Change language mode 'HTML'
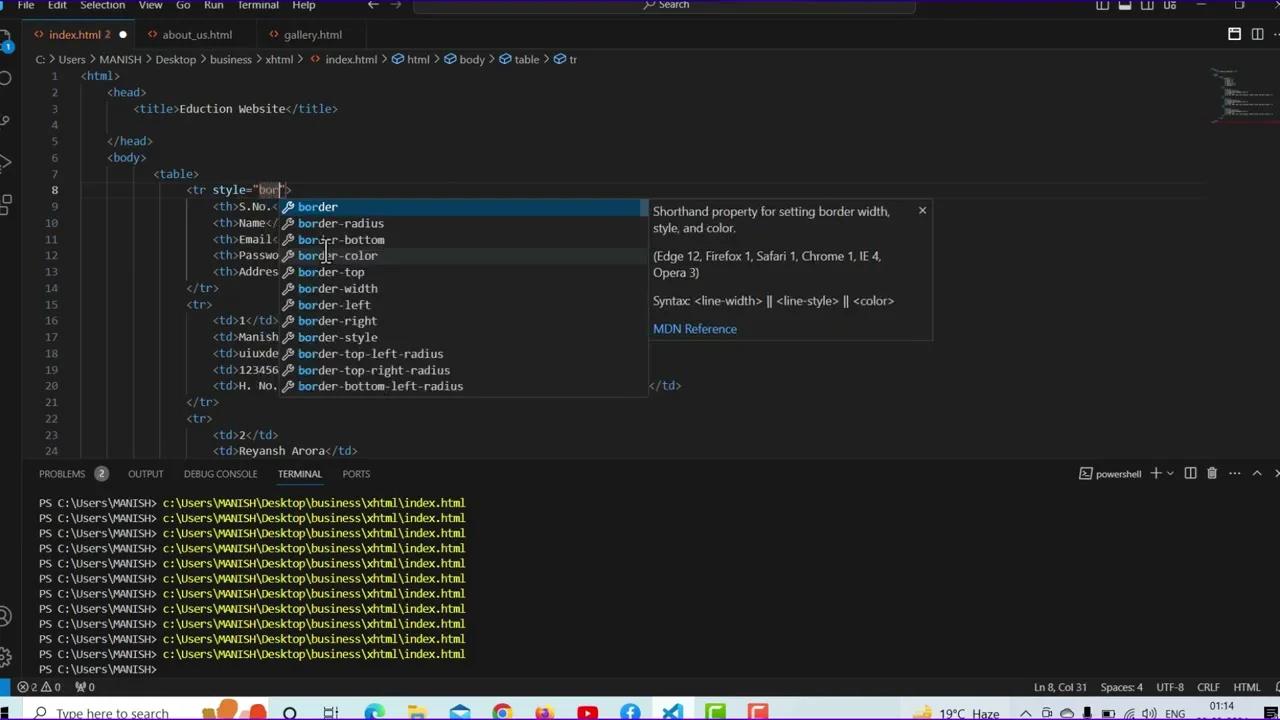This screenshot has height=720, width=1280. pos(1246,687)
